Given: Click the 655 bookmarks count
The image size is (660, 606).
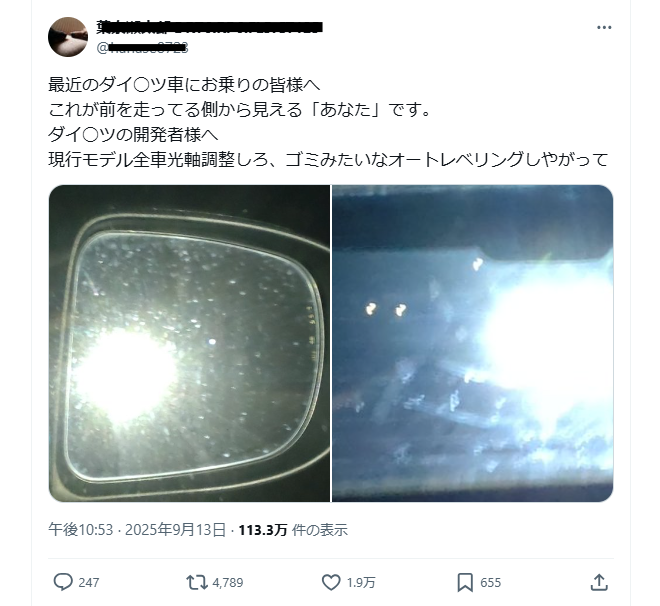Looking at the screenshot, I should click(490, 583).
